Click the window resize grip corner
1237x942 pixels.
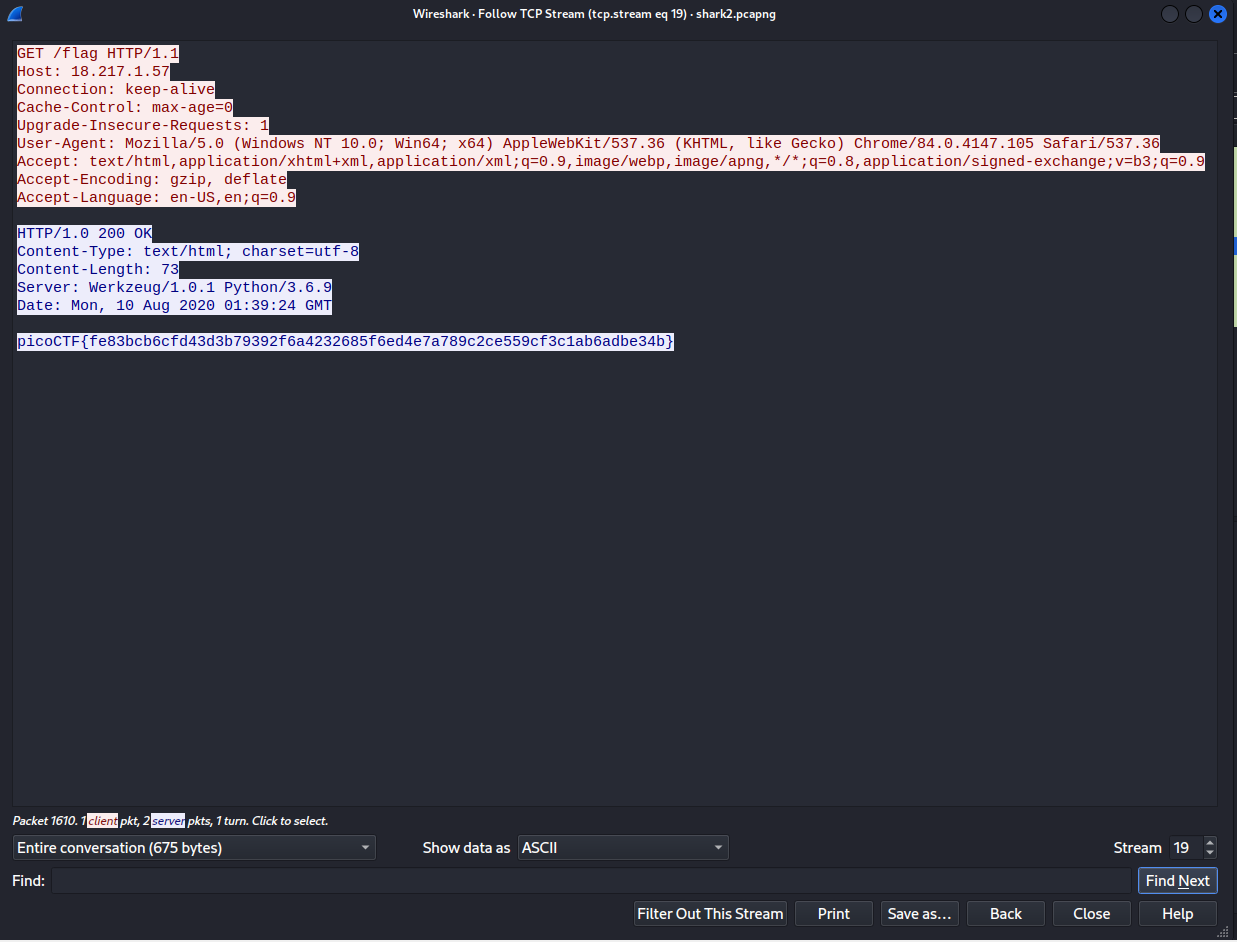click(1225, 932)
